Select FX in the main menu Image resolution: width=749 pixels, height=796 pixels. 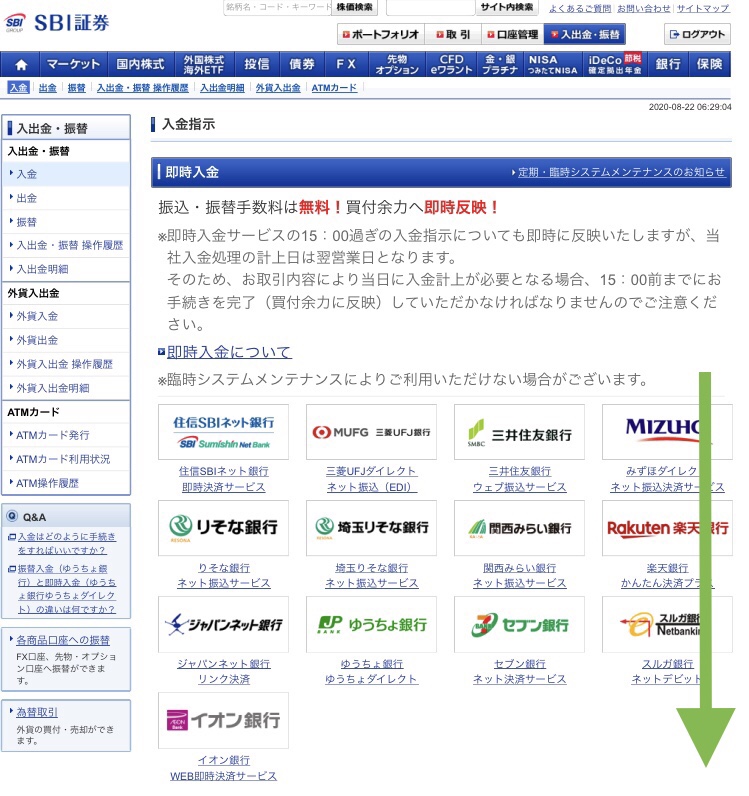346,64
